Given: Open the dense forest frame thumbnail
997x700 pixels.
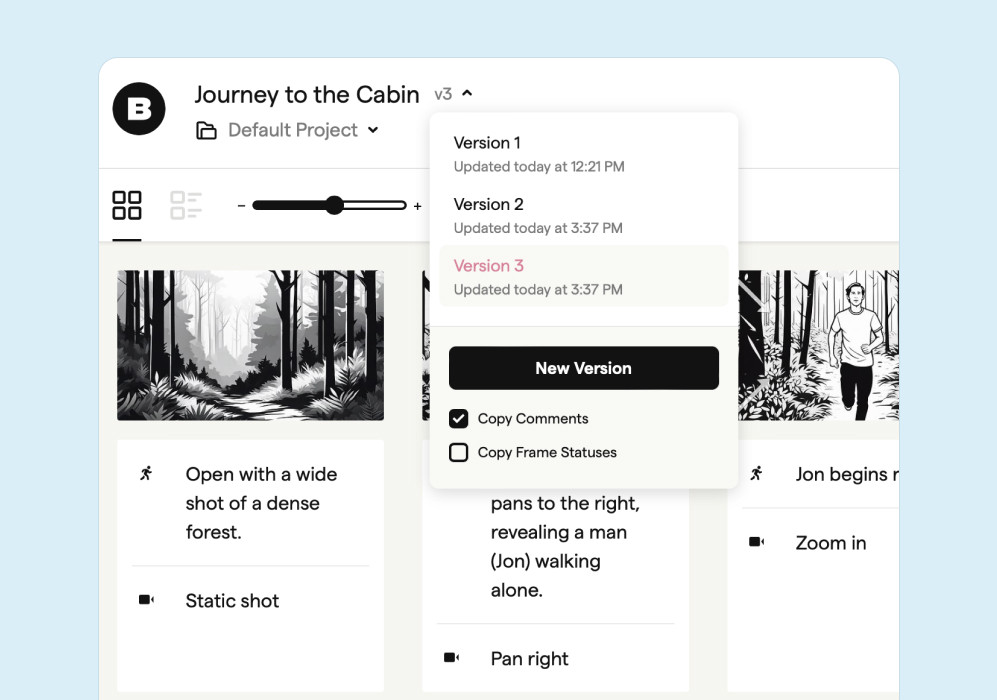Looking at the screenshot, I should pyautogui.click(x=250, y=345).
